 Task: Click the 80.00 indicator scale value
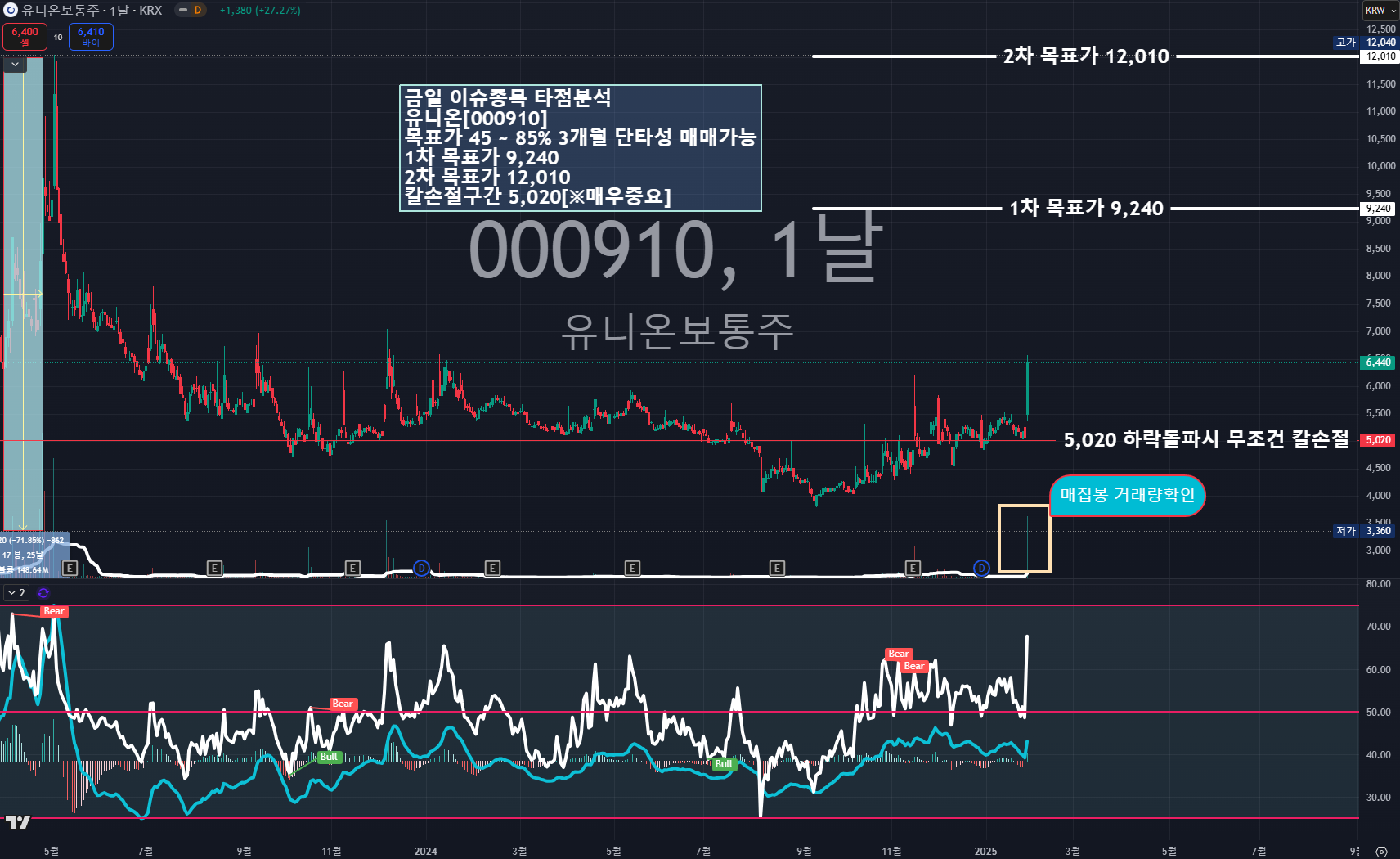pos(1378,584)
